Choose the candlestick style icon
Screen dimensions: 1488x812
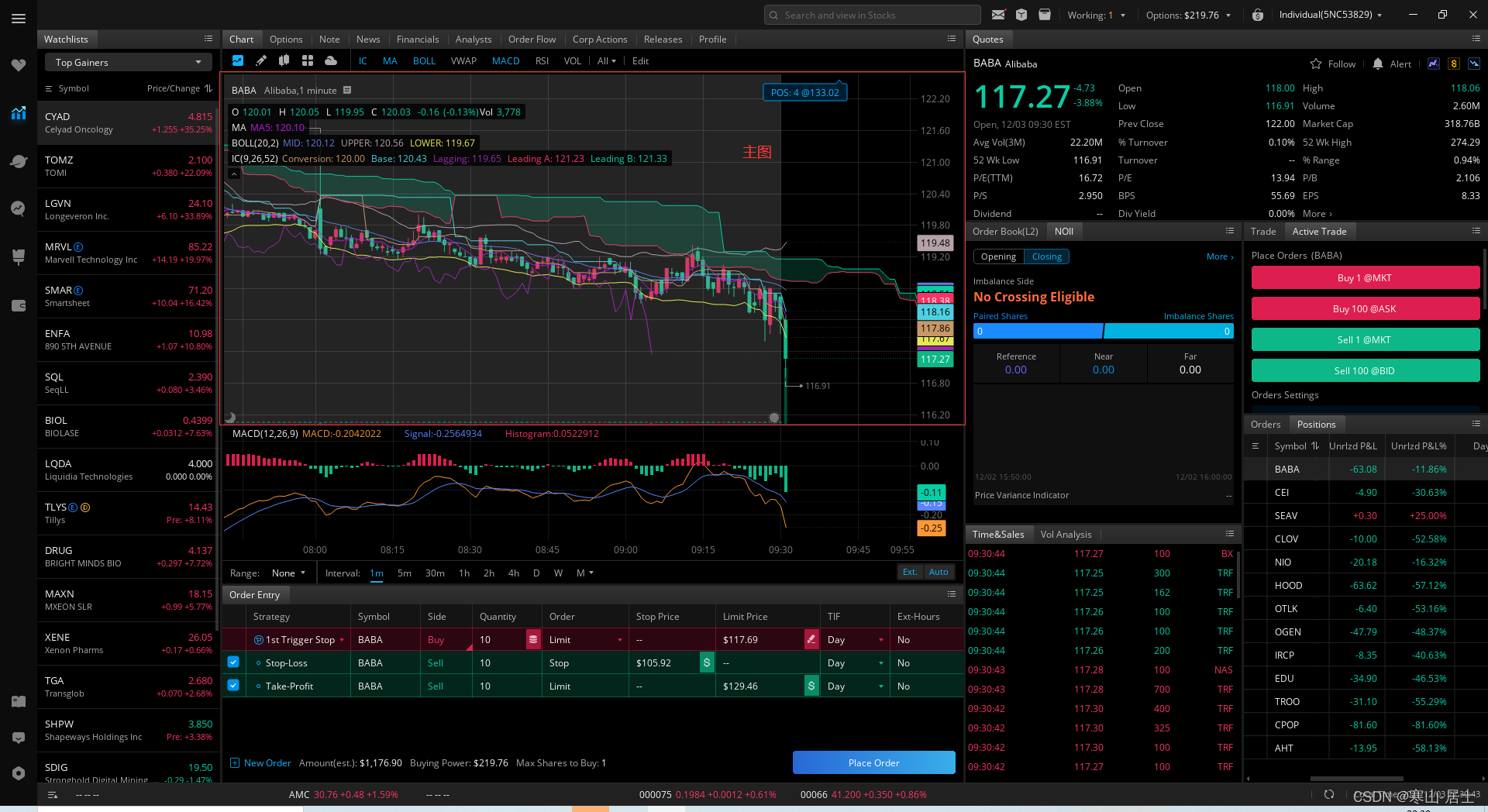(x=284, y=60)
